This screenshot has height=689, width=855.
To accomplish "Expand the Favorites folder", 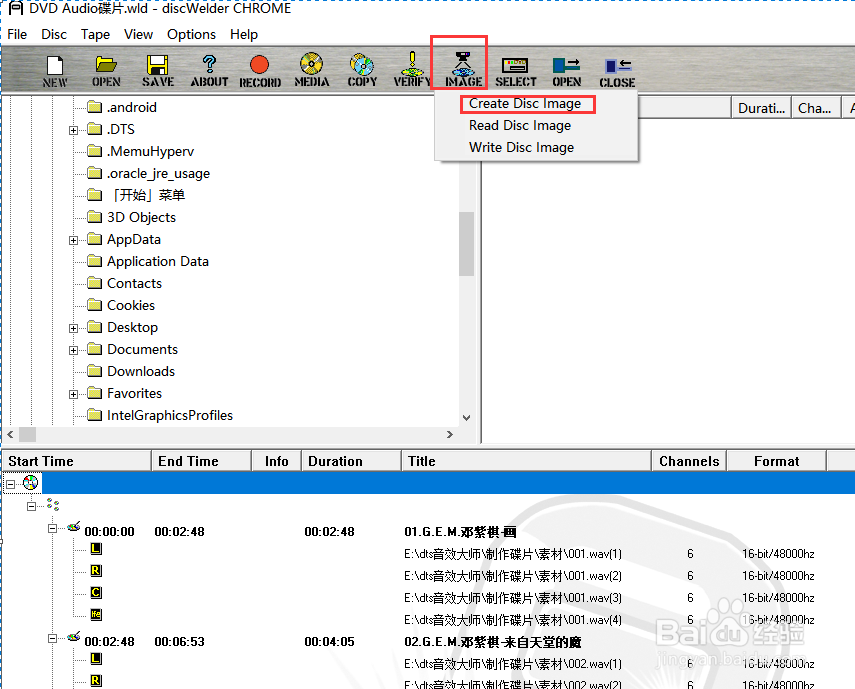I will pos(73,394).
